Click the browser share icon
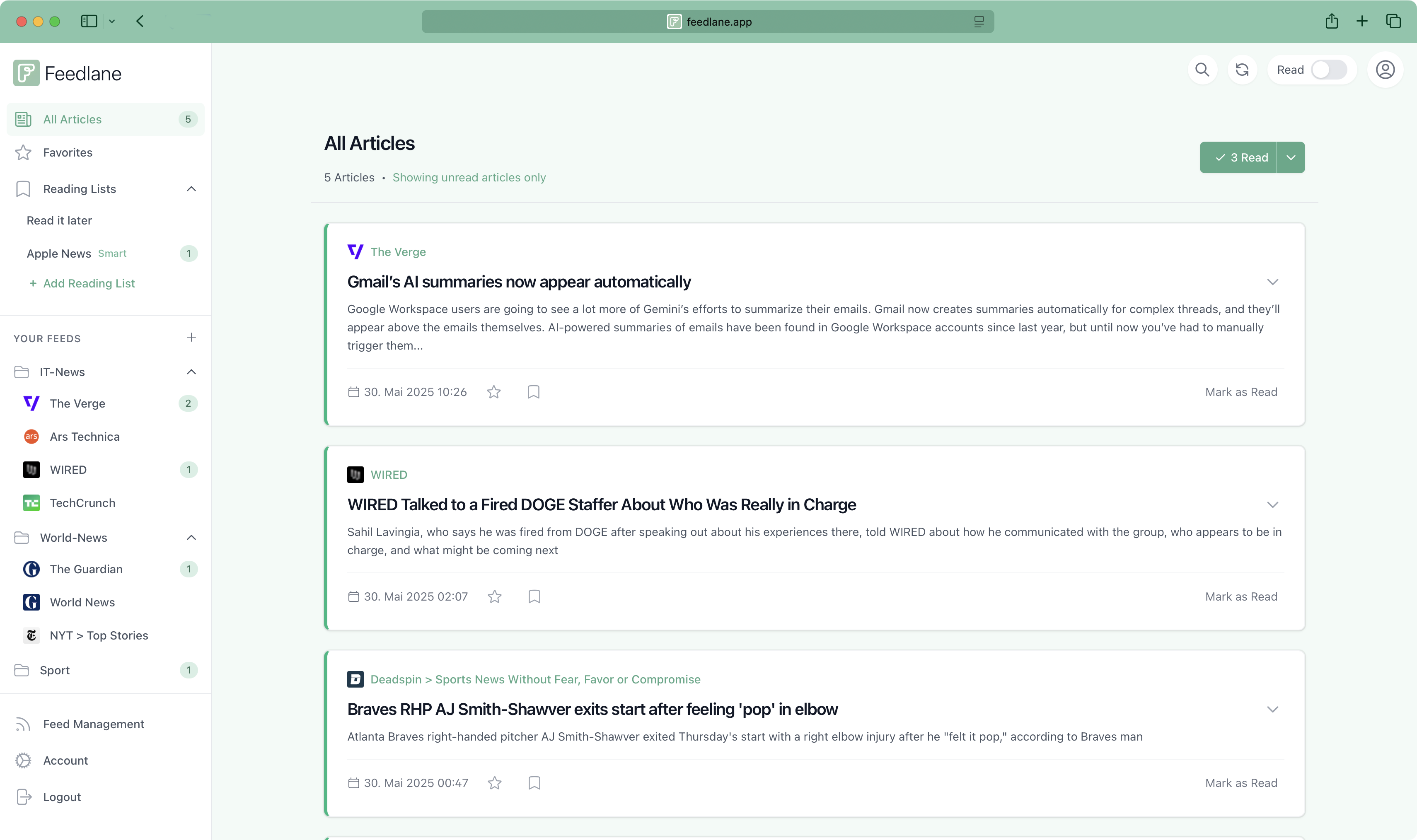1417x840 pixels. (1332, 22)
